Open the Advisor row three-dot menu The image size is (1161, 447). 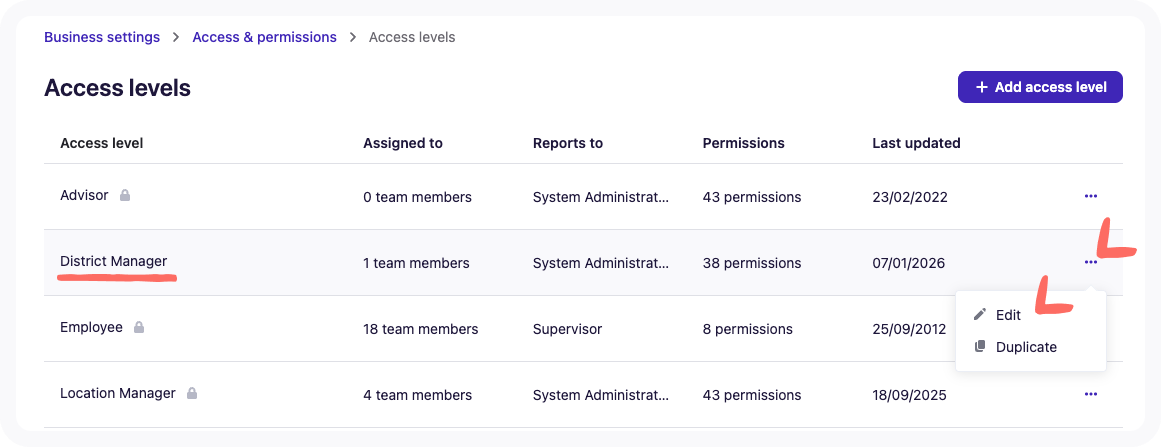1090,196
